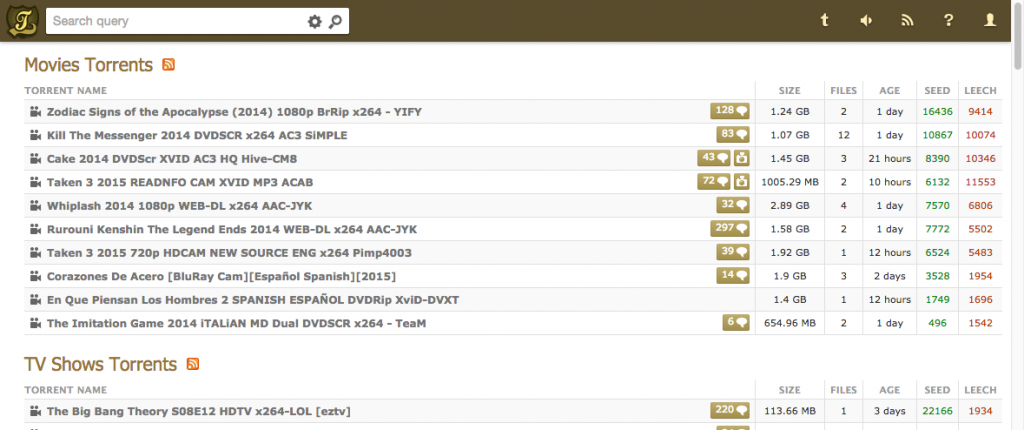The image size is (1024, 430).
Task: Open Whiplash 2014 1080p WEB-DL torrent
Action: (x=180, y=206)
